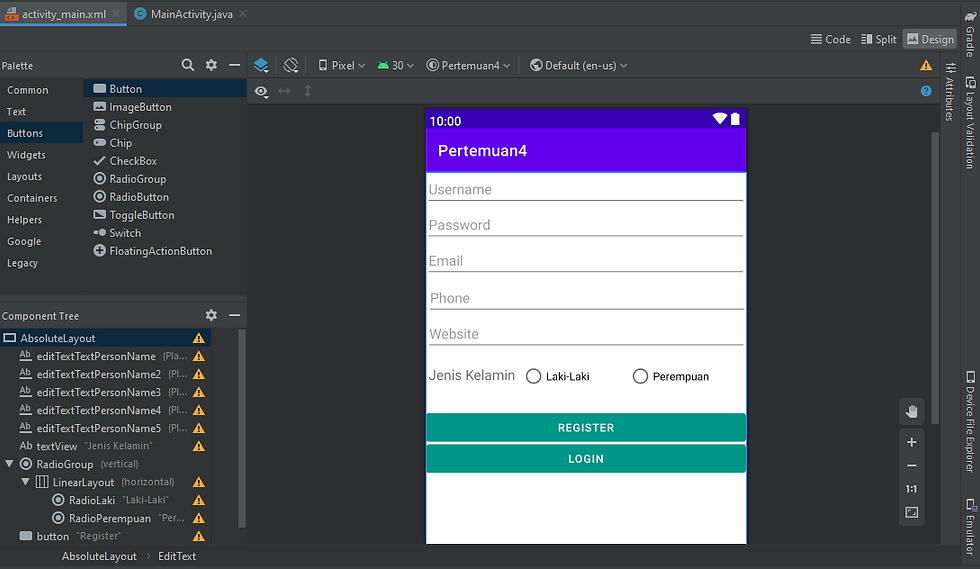Screen dimensions: 980x569
Task: Set zoom to 1:1 actual size
Action: click(912, 489)
